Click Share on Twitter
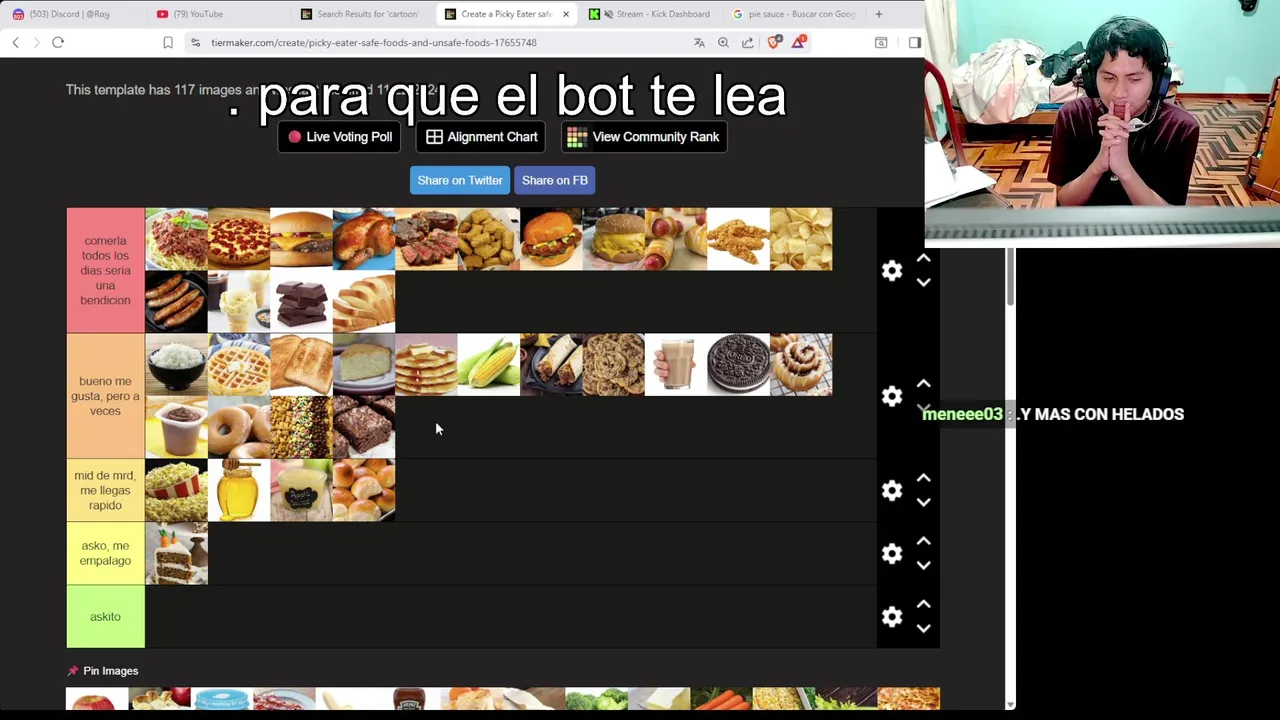 (x=460, y=180)
